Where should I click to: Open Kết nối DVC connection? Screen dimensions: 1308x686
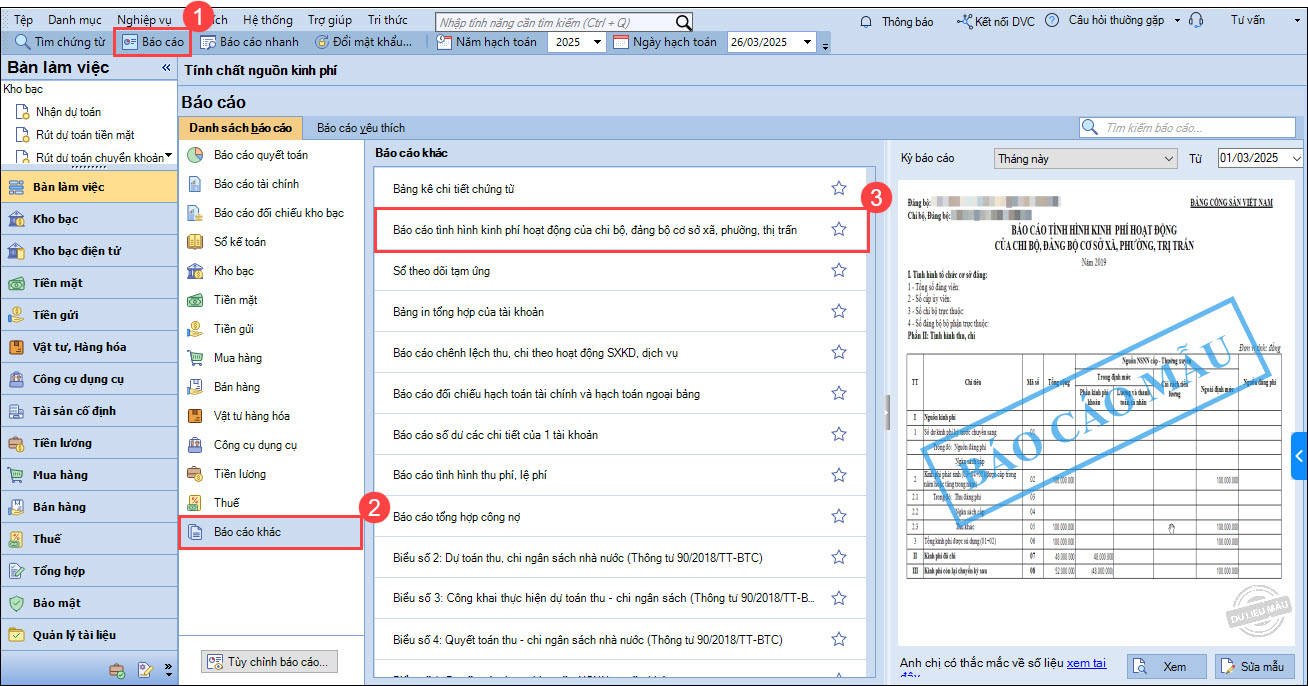(996, 21)
